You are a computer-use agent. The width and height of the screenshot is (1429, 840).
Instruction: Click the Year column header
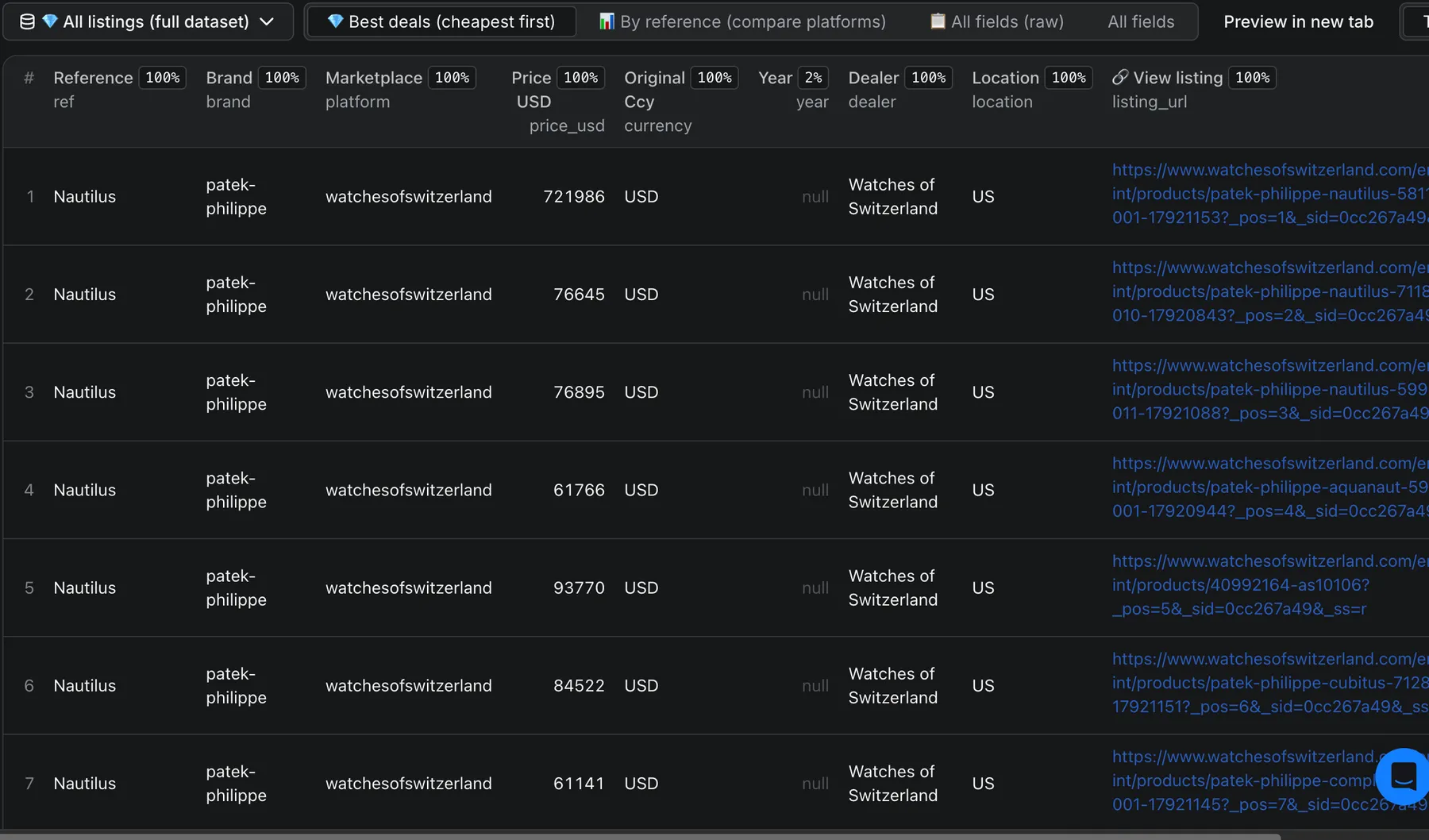(x=775, y=78)
